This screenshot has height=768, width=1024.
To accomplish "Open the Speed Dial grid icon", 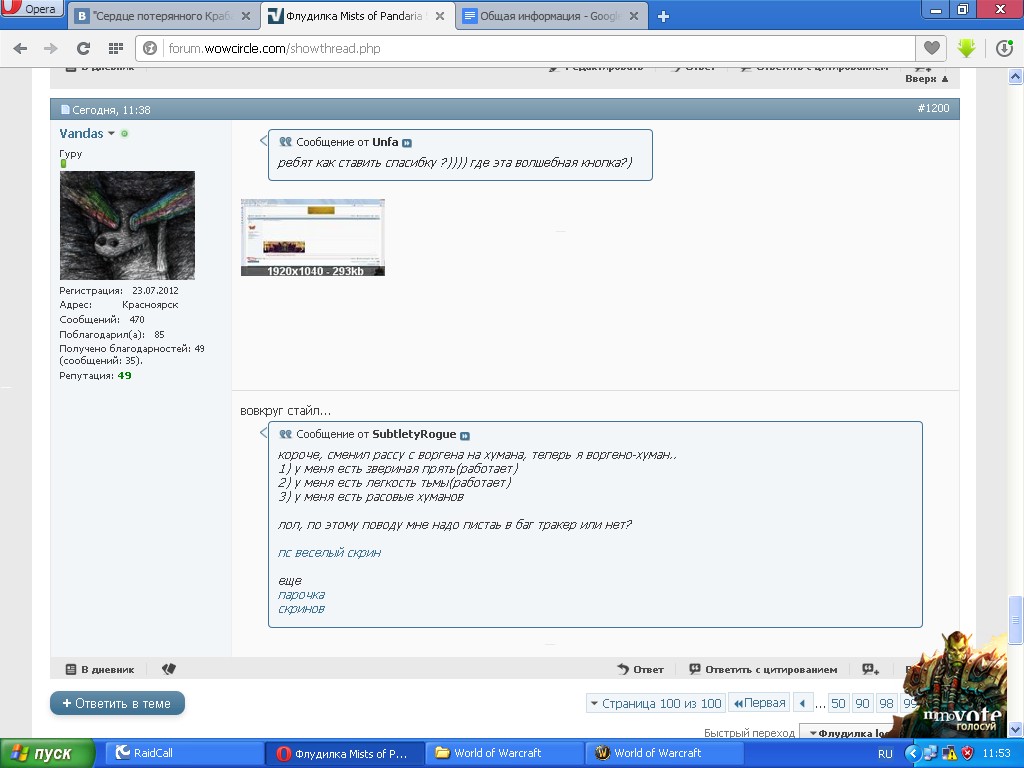I will [115, 48].
